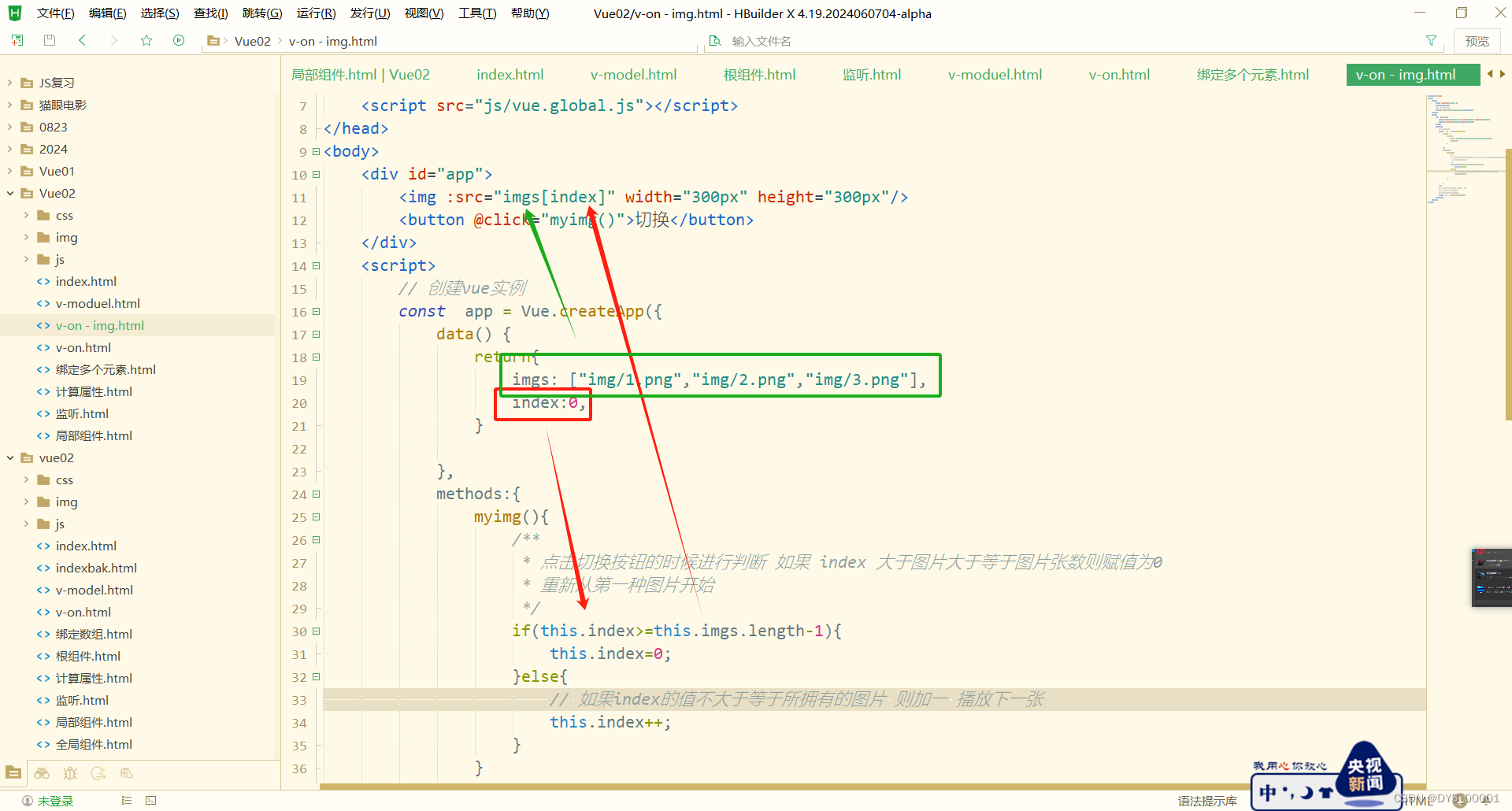
Task: Expand the JS复习 project folder
Action: coord(10,83)
